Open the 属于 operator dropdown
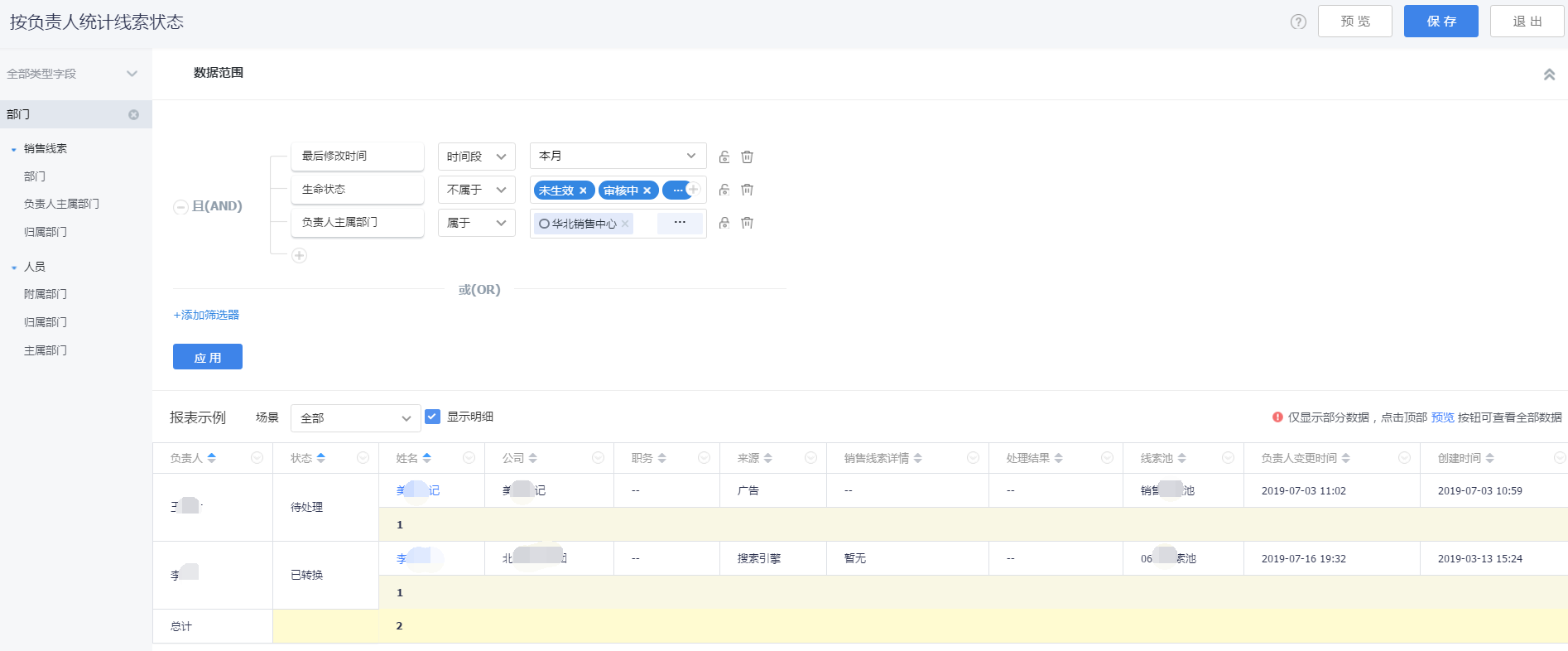Viewport: 1568px width, 651px height. (477, 223)
